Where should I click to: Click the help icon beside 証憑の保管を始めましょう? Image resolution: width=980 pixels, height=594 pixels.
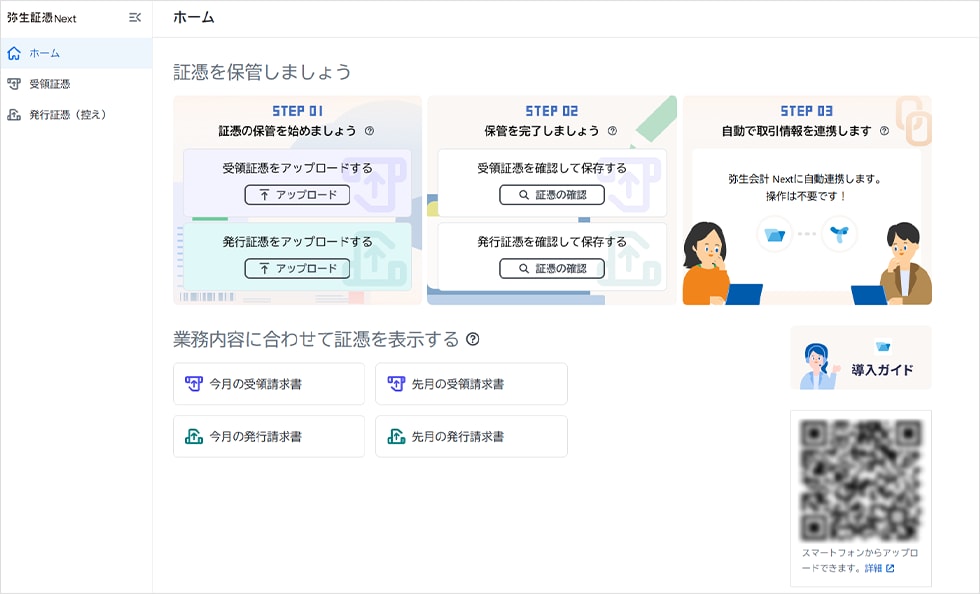[369, 131]
